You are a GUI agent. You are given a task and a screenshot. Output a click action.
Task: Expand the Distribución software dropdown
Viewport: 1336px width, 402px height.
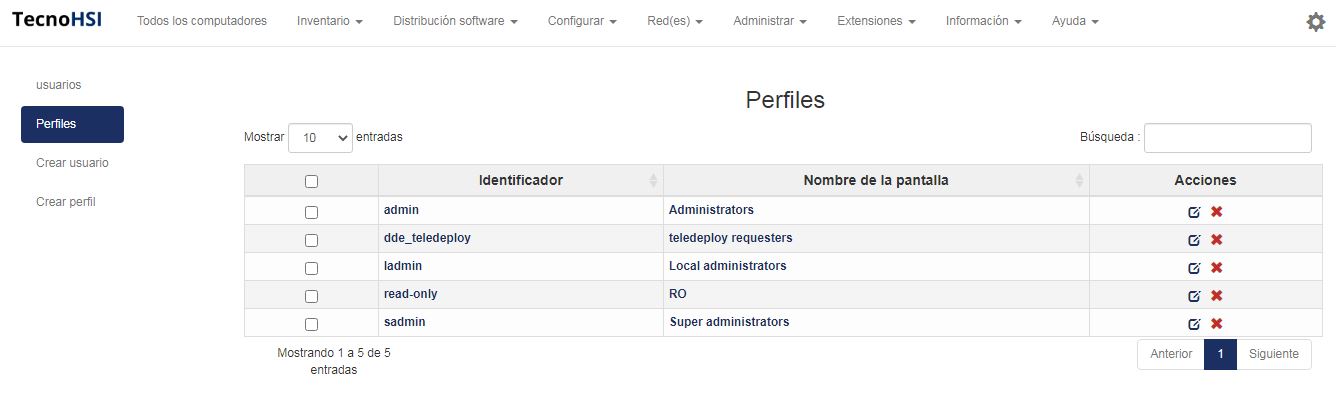point(455,21)
